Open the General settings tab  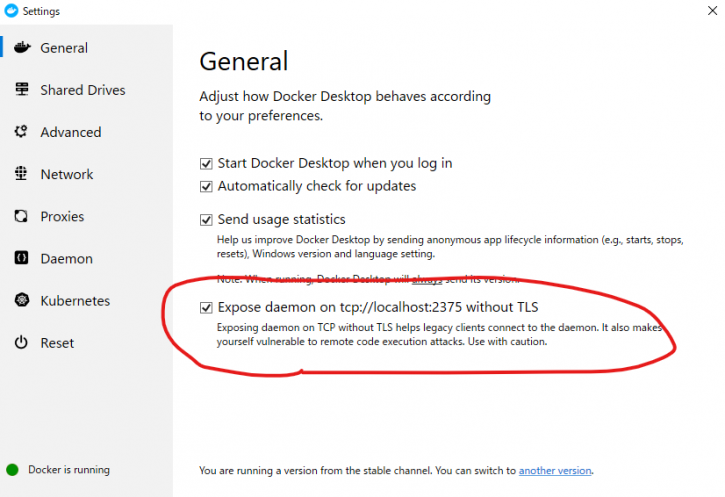pos(86,48)
